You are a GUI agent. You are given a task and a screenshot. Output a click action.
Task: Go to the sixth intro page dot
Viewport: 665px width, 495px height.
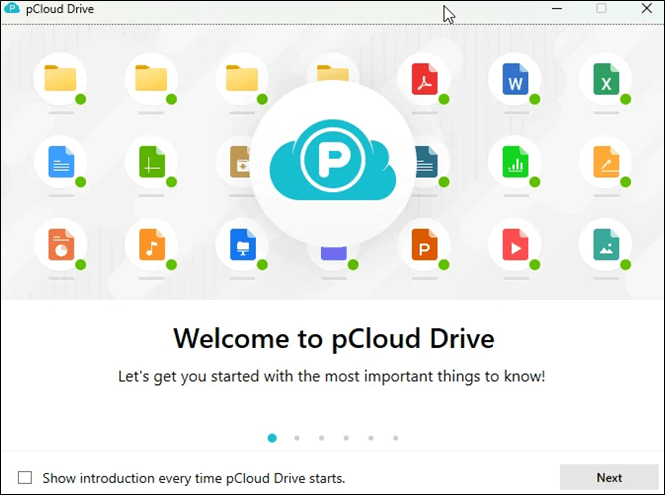pos(395,438)
